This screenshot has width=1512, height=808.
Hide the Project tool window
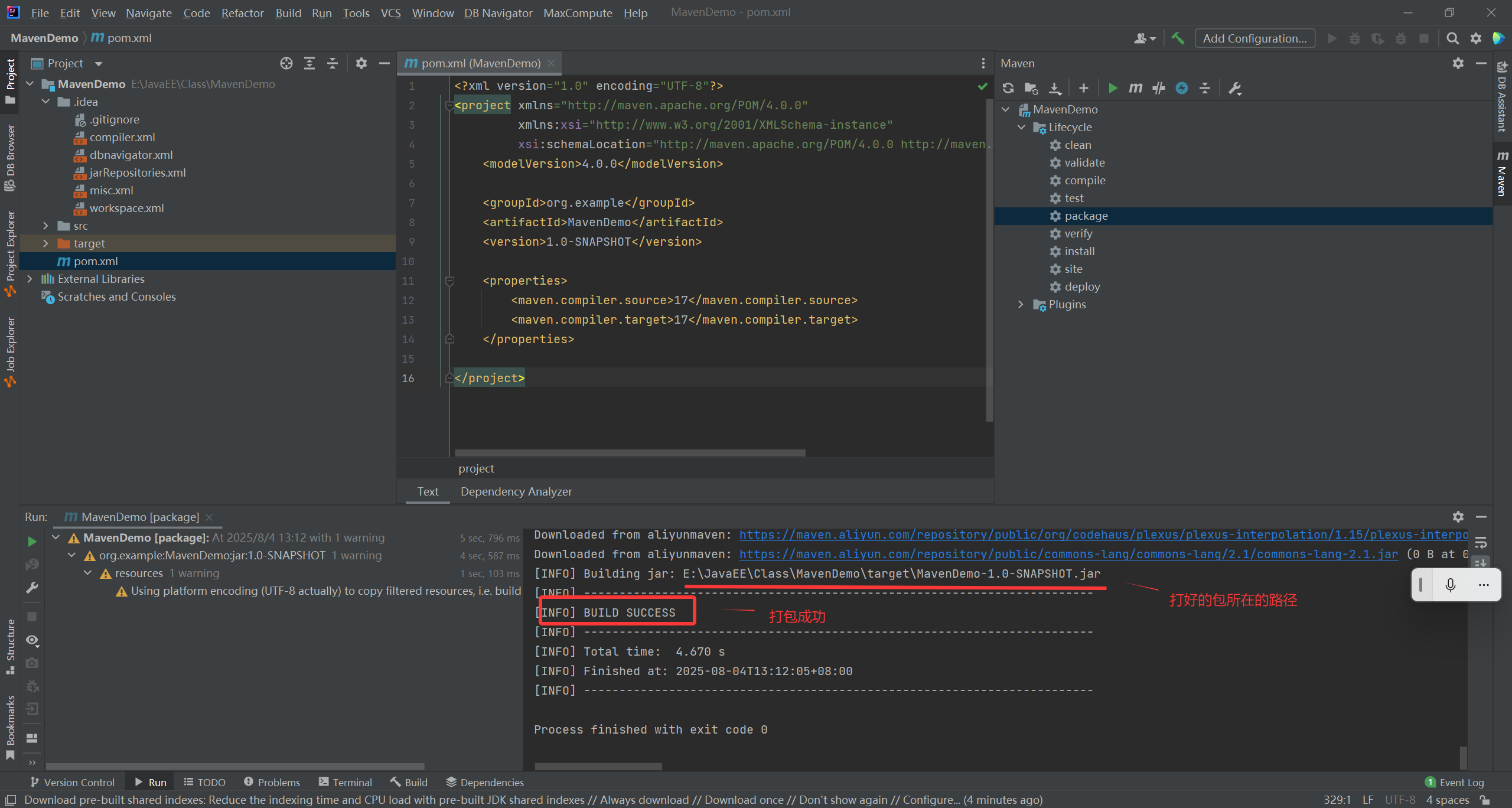pos(384,63)
